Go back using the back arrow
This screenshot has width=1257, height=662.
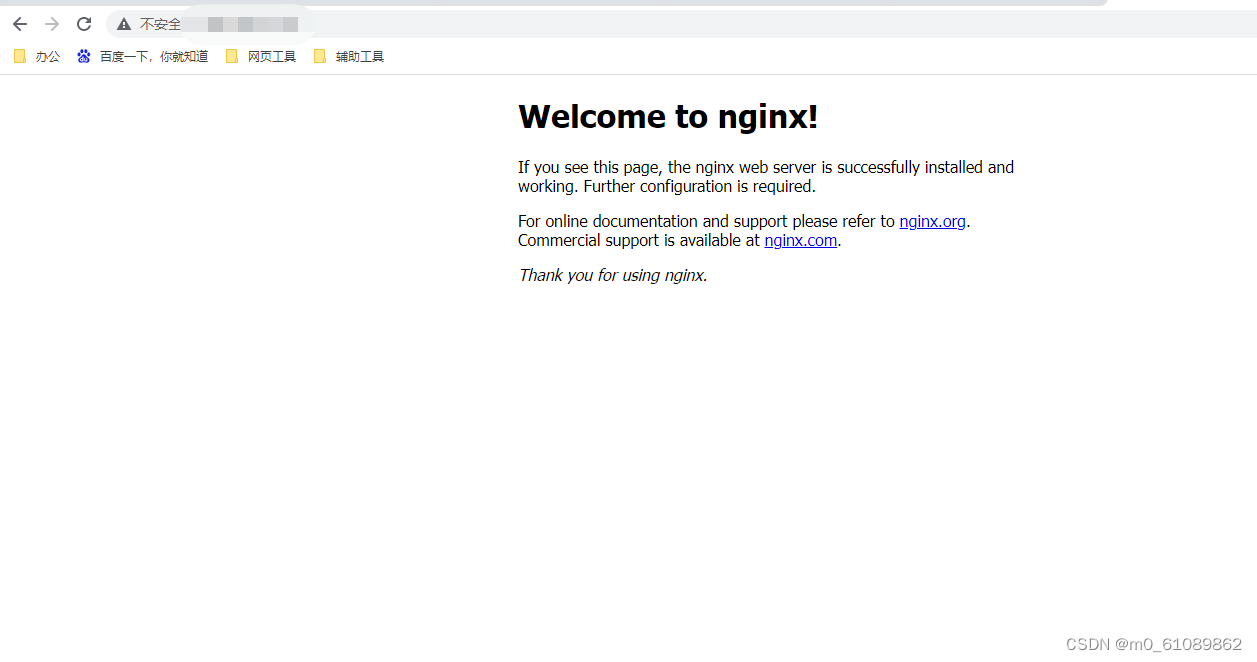(20, 24)
